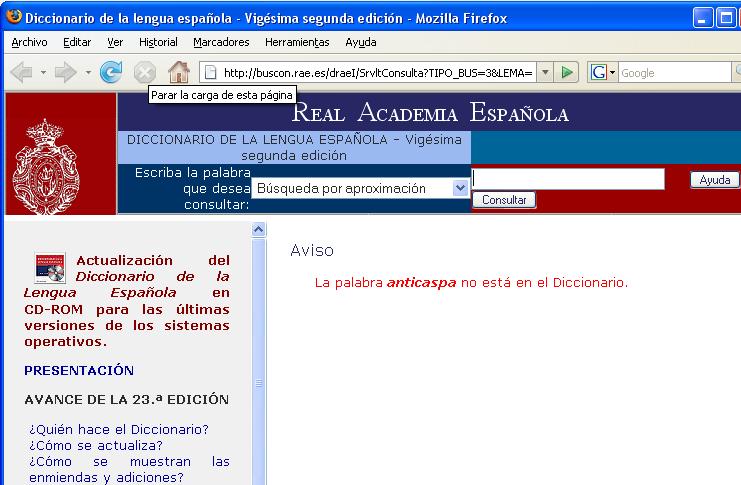Click the Forward navigation arrow
The height and width of the screenshot is (485, 741).
tap(66, 72)
